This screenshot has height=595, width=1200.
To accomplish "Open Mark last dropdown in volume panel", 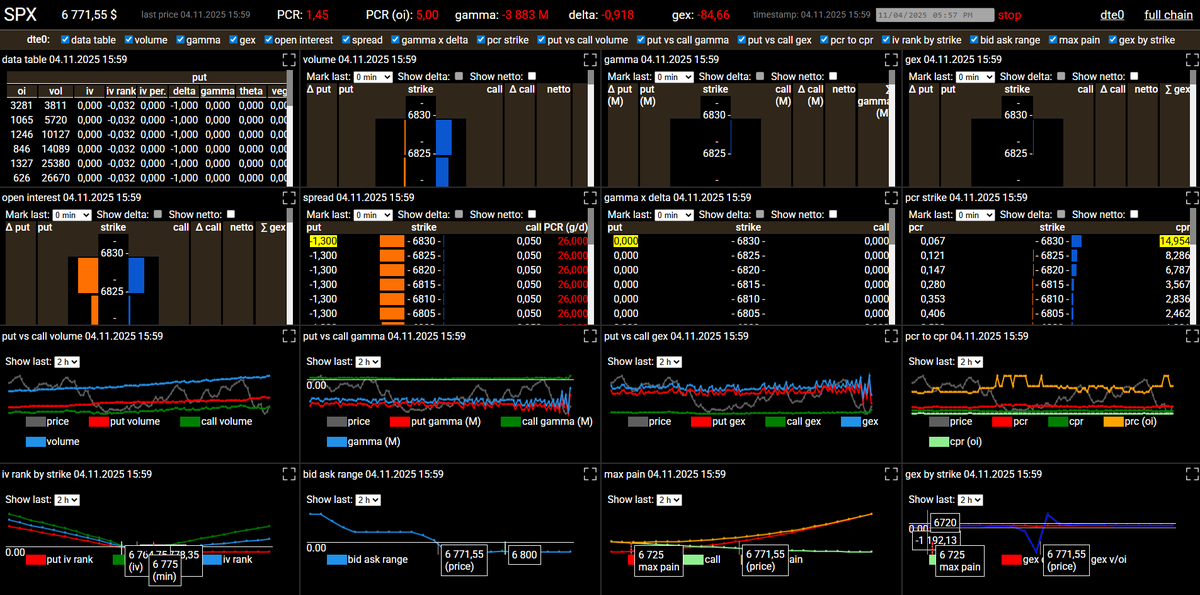I will point(374,77).
